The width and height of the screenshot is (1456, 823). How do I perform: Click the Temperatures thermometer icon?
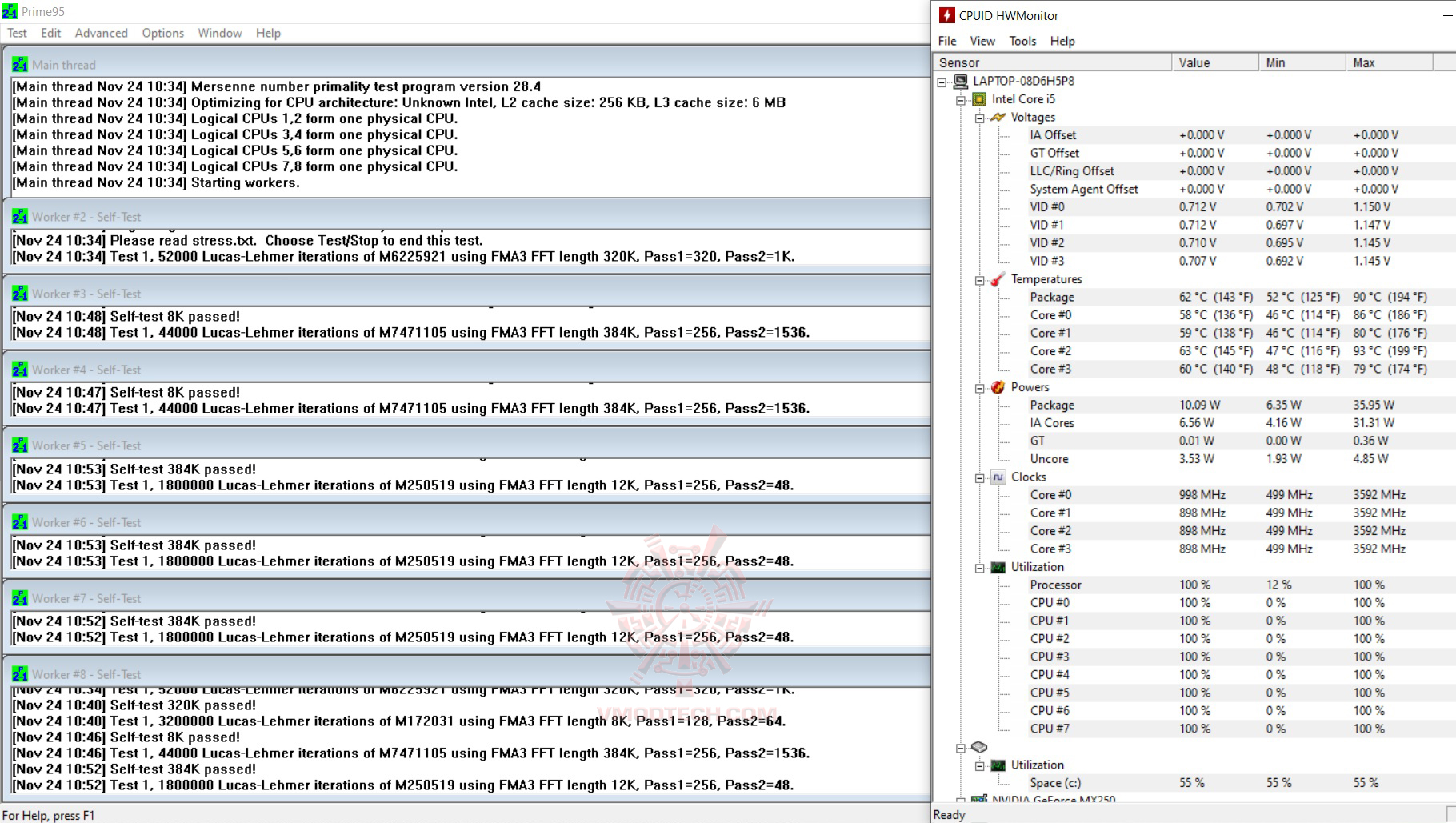pyautogui.click(x=998, y=279)
